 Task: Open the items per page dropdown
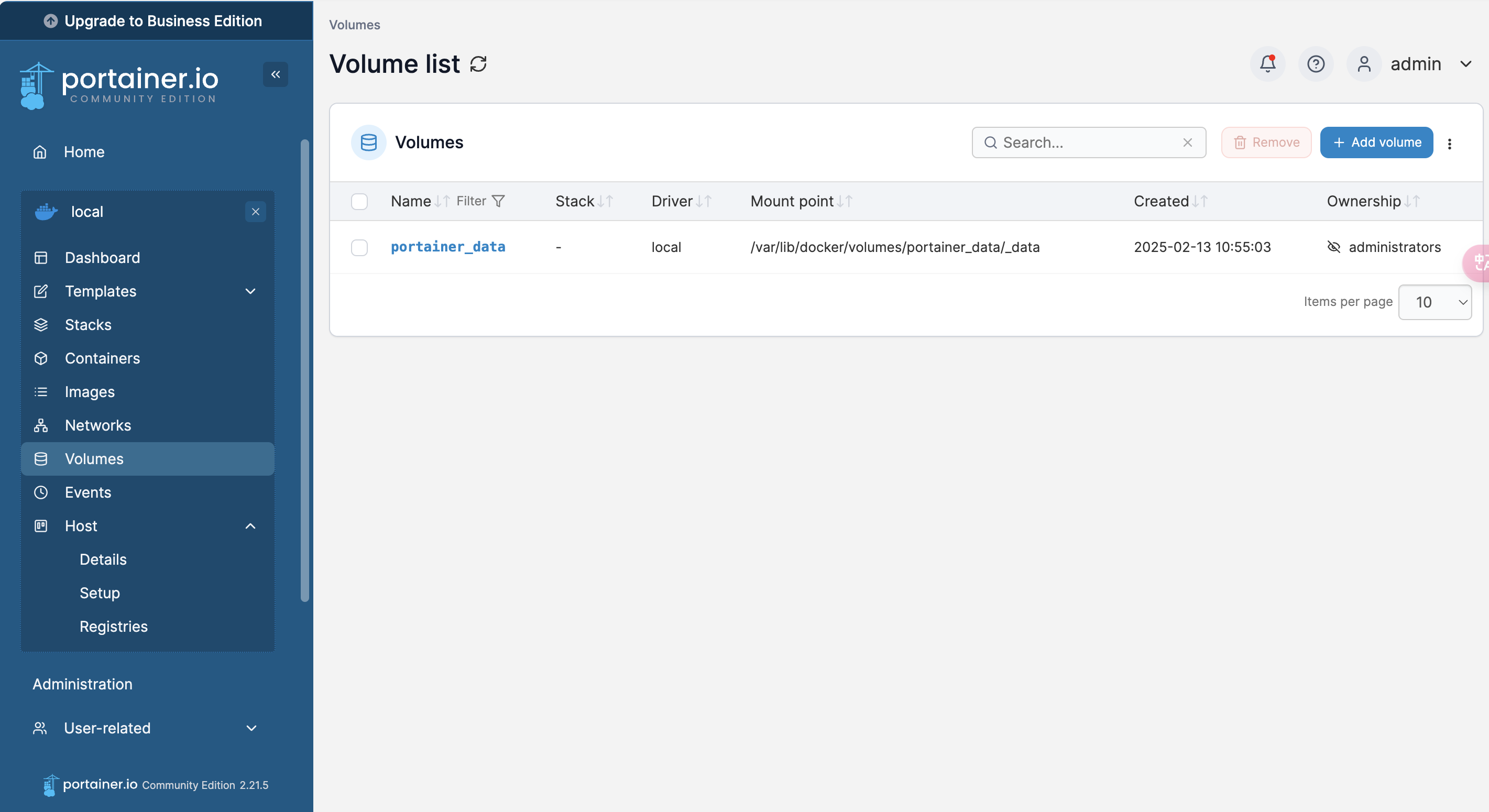[x=1435, y=302]
